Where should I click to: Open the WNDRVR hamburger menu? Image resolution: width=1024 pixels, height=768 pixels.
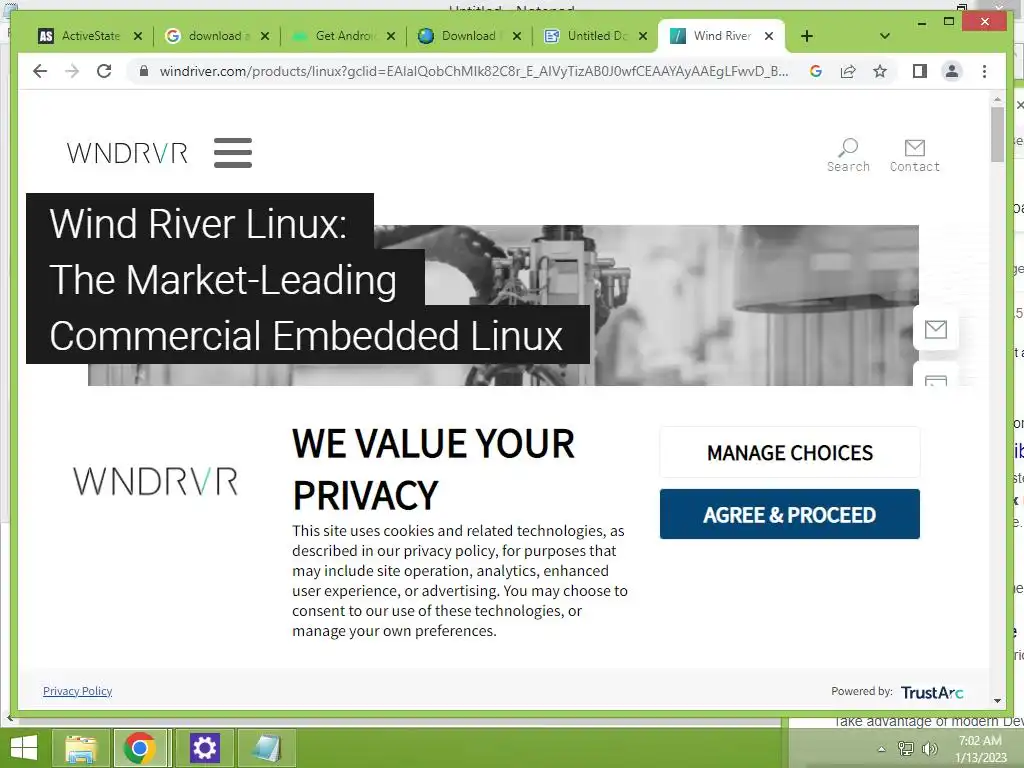(x=232, y=153)
